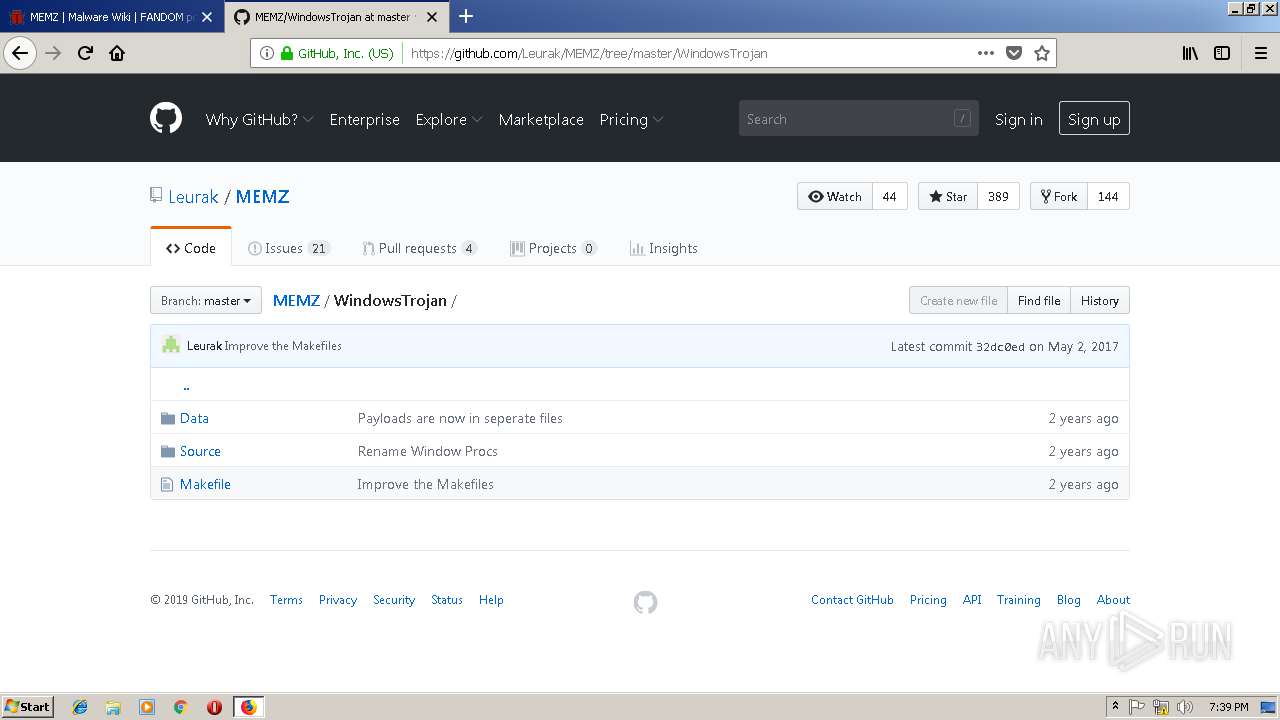The height and width of the screenshot is (720, 1280).
Task: Open Windows Explorer from taskbar
Action: point(113,707)
